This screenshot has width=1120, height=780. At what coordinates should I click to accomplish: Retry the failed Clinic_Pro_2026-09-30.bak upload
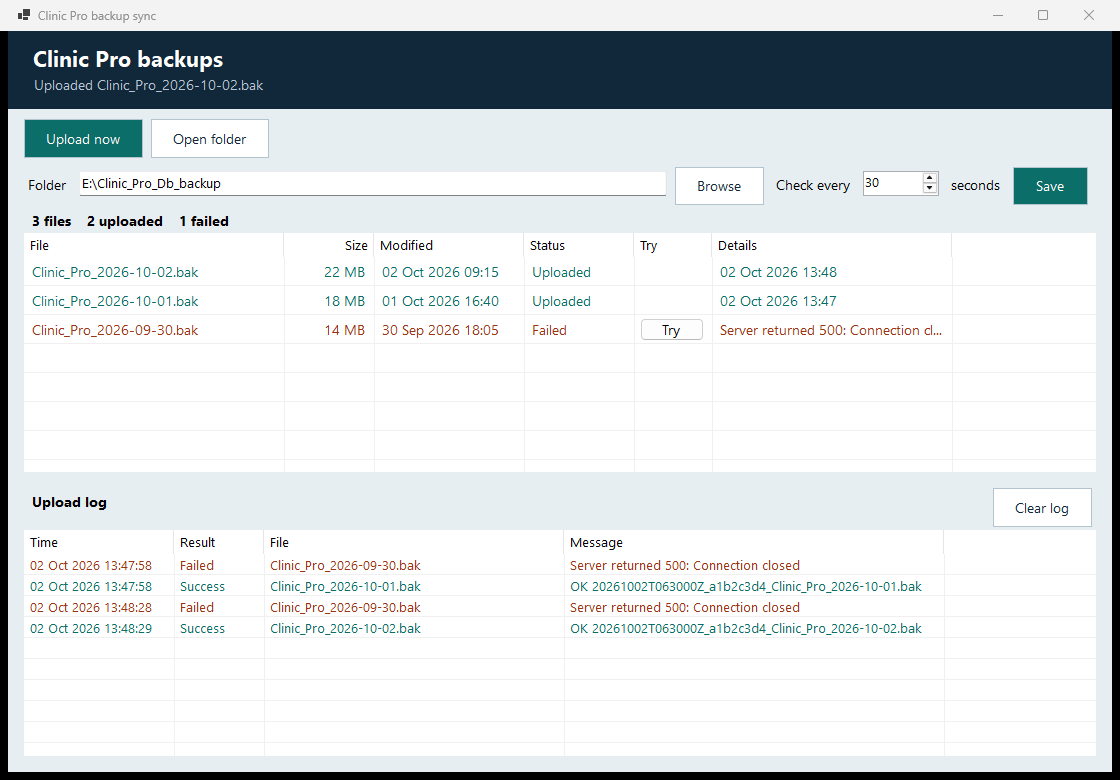click(x=671, y=330)
